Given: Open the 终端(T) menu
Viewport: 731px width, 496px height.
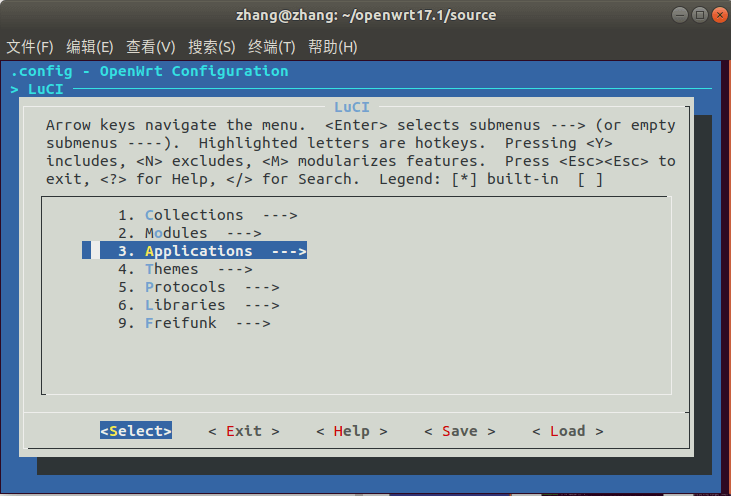Looking at the screenshot, I should (272, 47).
